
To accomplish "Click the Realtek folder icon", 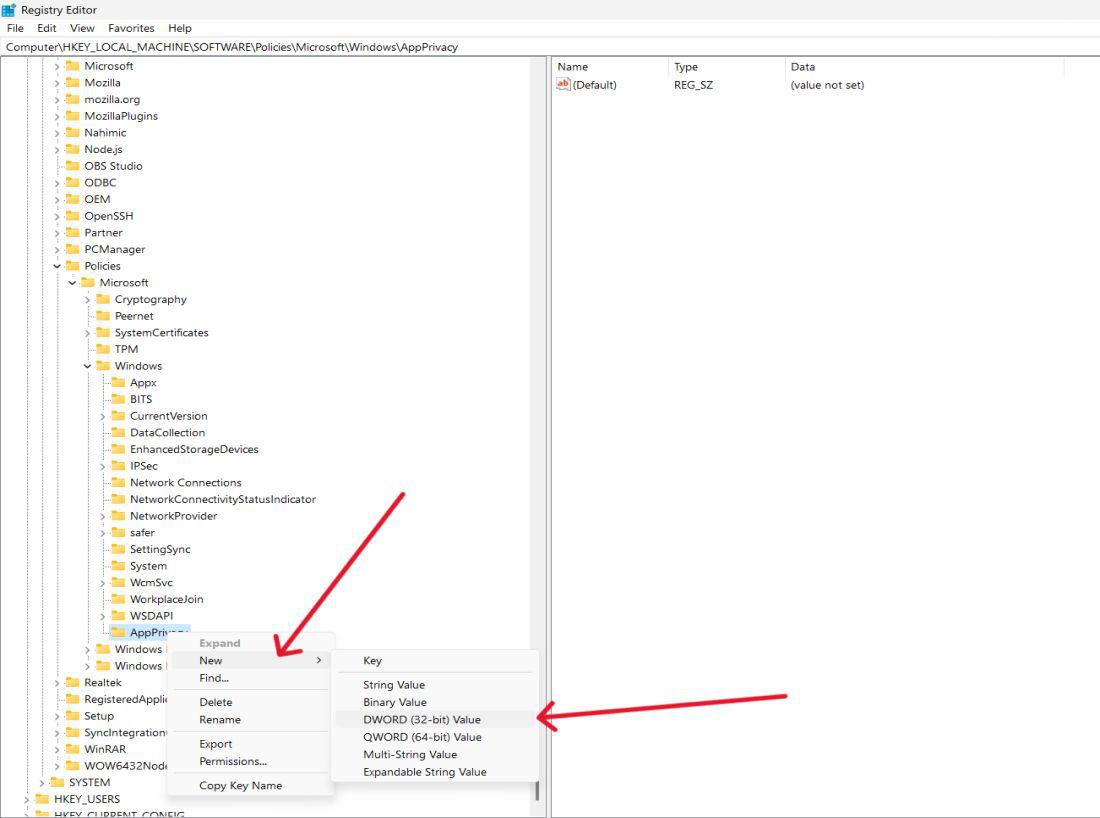I will (72, 682).
